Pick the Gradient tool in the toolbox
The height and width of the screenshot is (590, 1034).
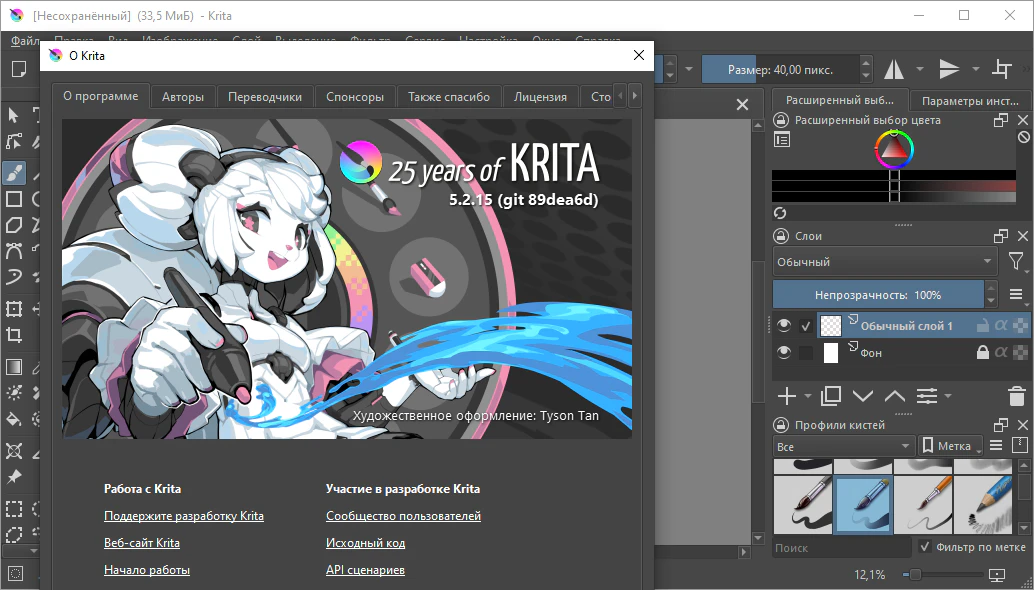coord(14,367)
